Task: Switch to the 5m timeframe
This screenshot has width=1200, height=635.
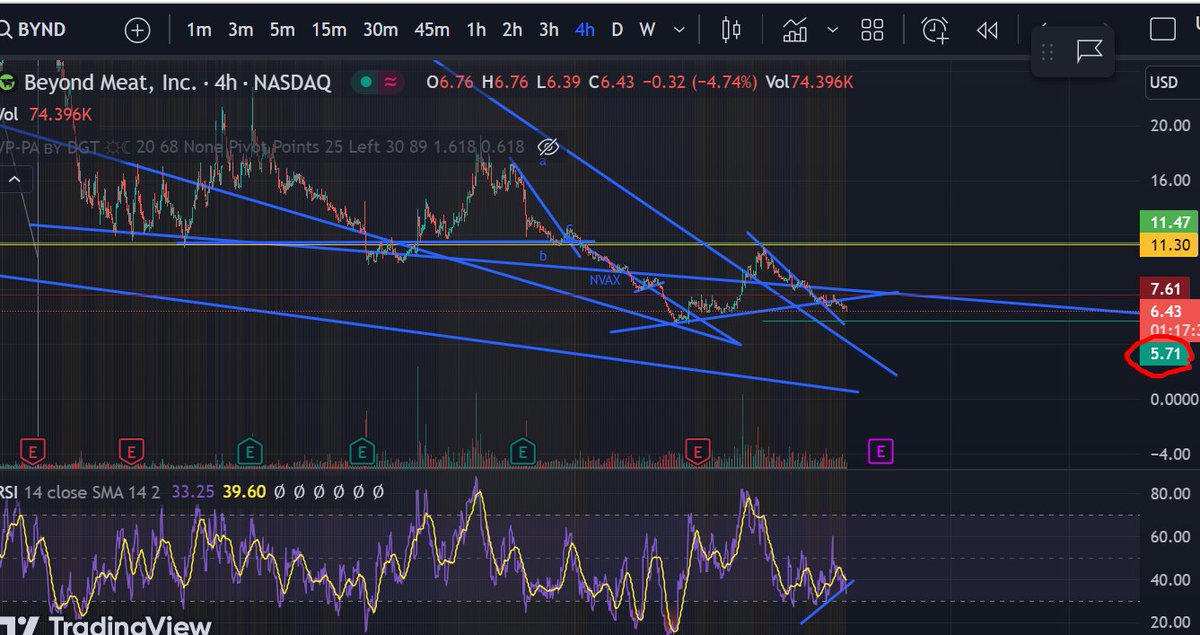Action: click(x=282, y=30)
